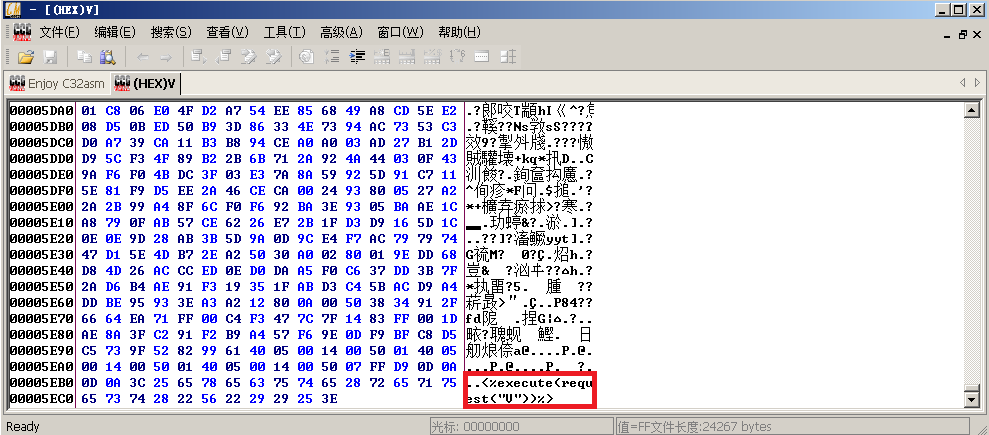Click the Ready status bar text
989x435 pixels.
23,427
